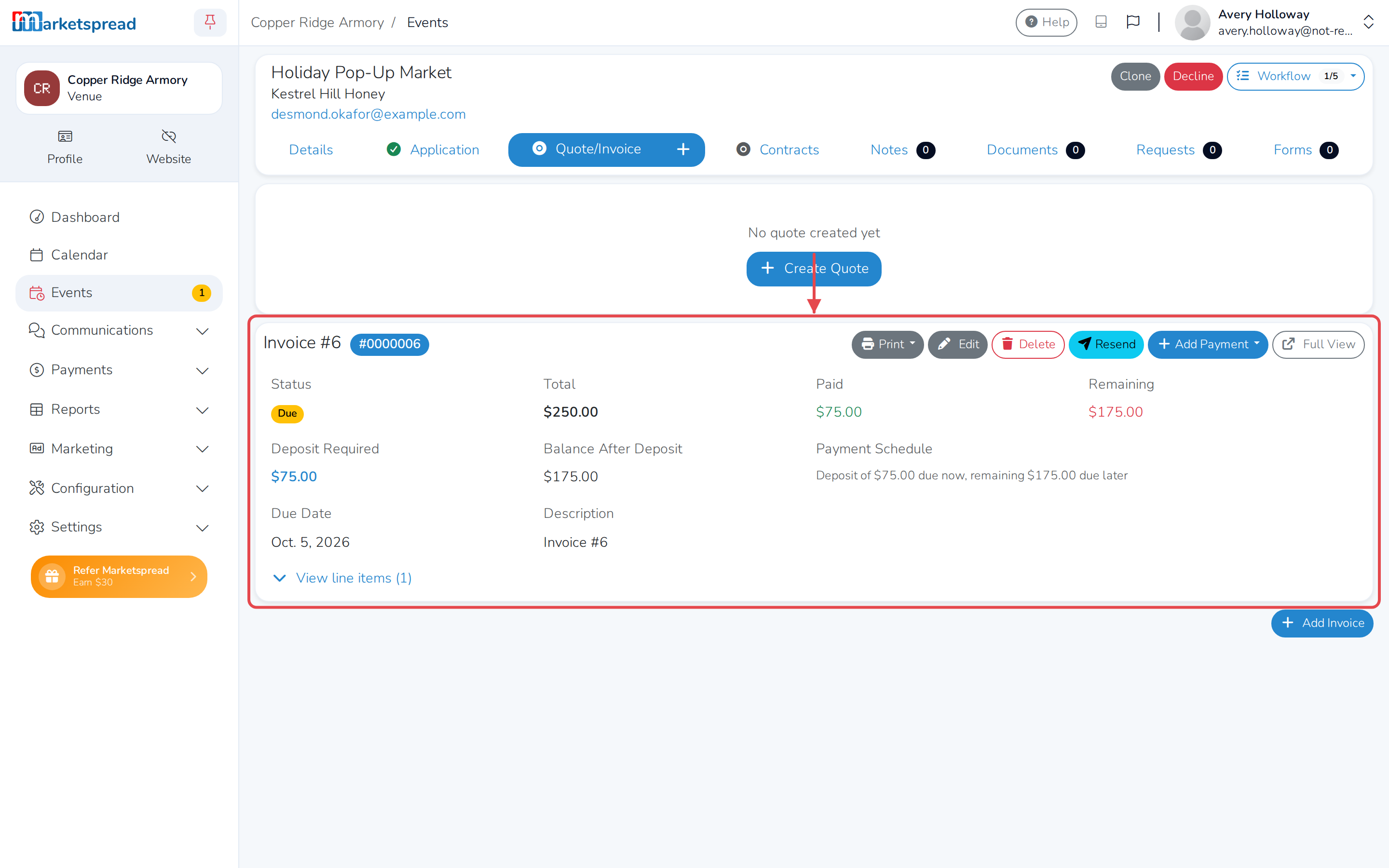Go to Dashboard in sidebar
The height and width of the screenshot is (868, 1389).
pos(119,217)
